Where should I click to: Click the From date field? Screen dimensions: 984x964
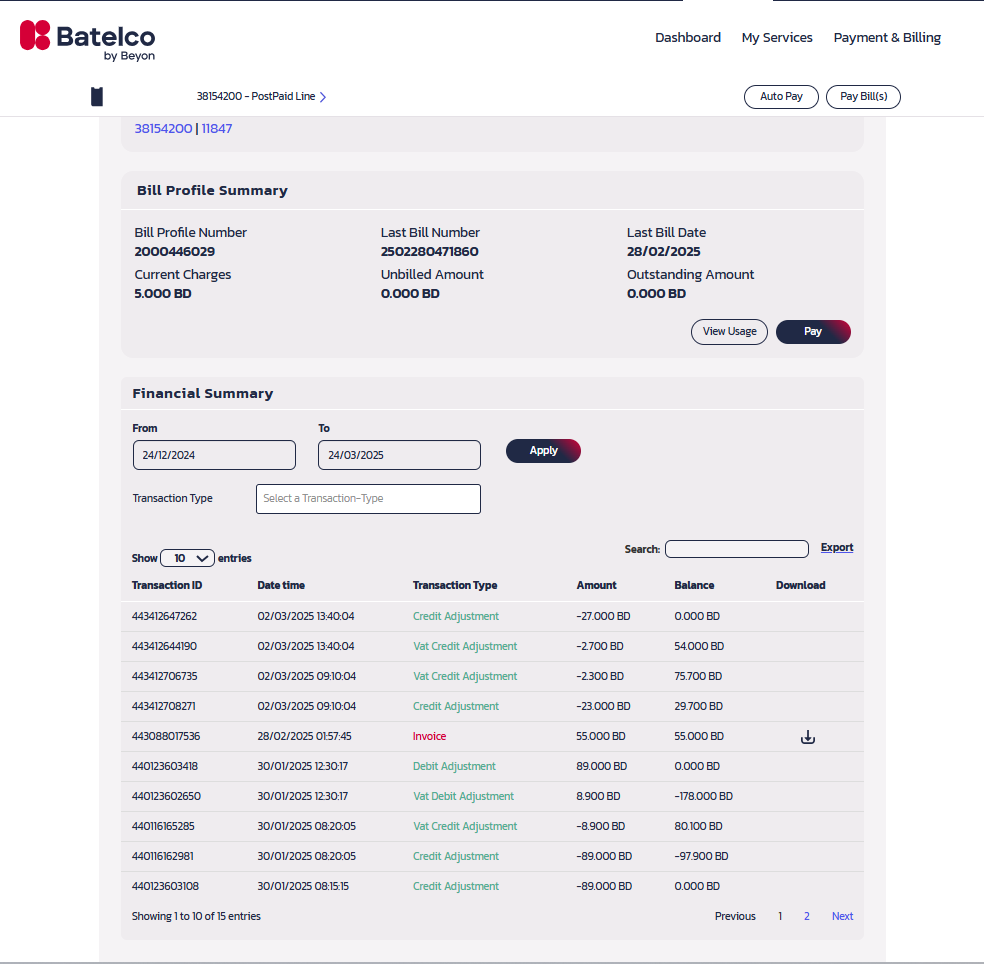[214, 455]
